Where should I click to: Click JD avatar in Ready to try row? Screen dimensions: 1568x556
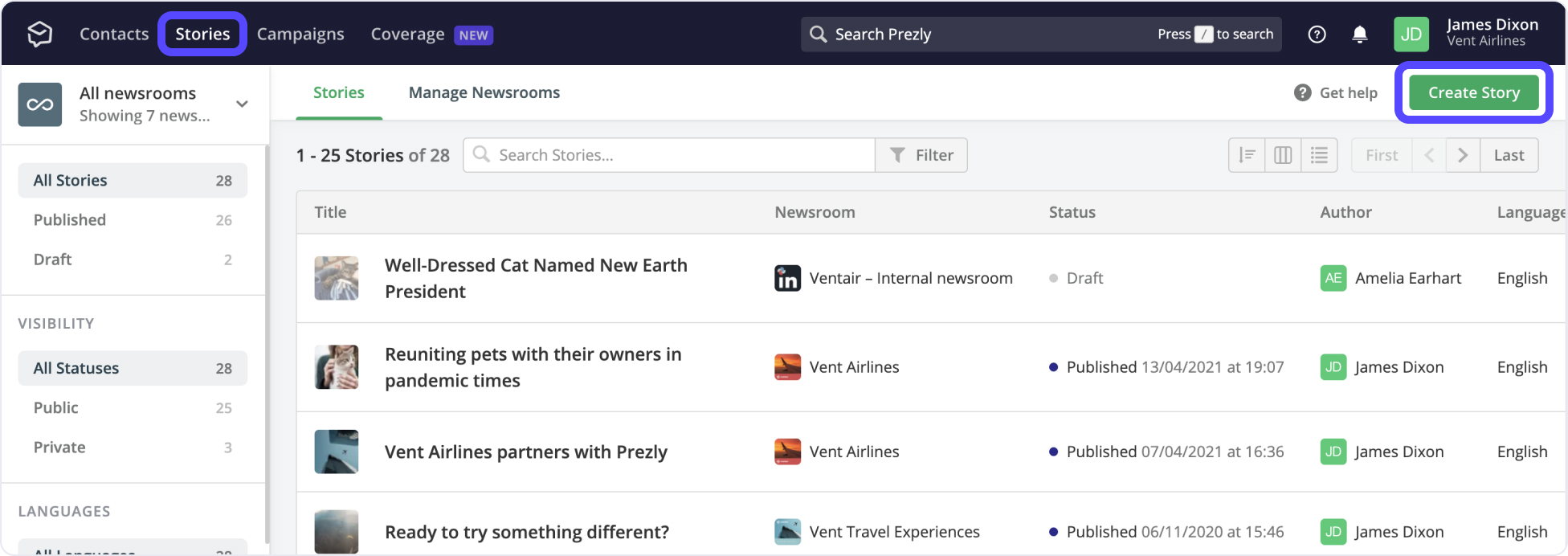point(1333,532)
